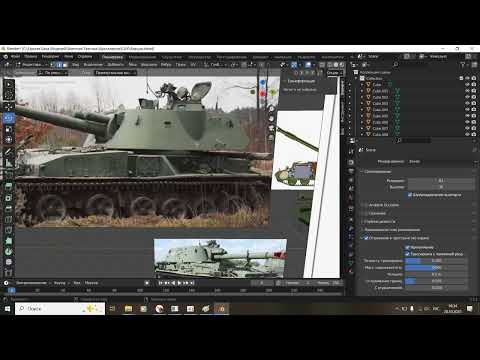Click the viewport pan hand gizmo
Screen dimensions: 480x360
[x=271, y=119]
